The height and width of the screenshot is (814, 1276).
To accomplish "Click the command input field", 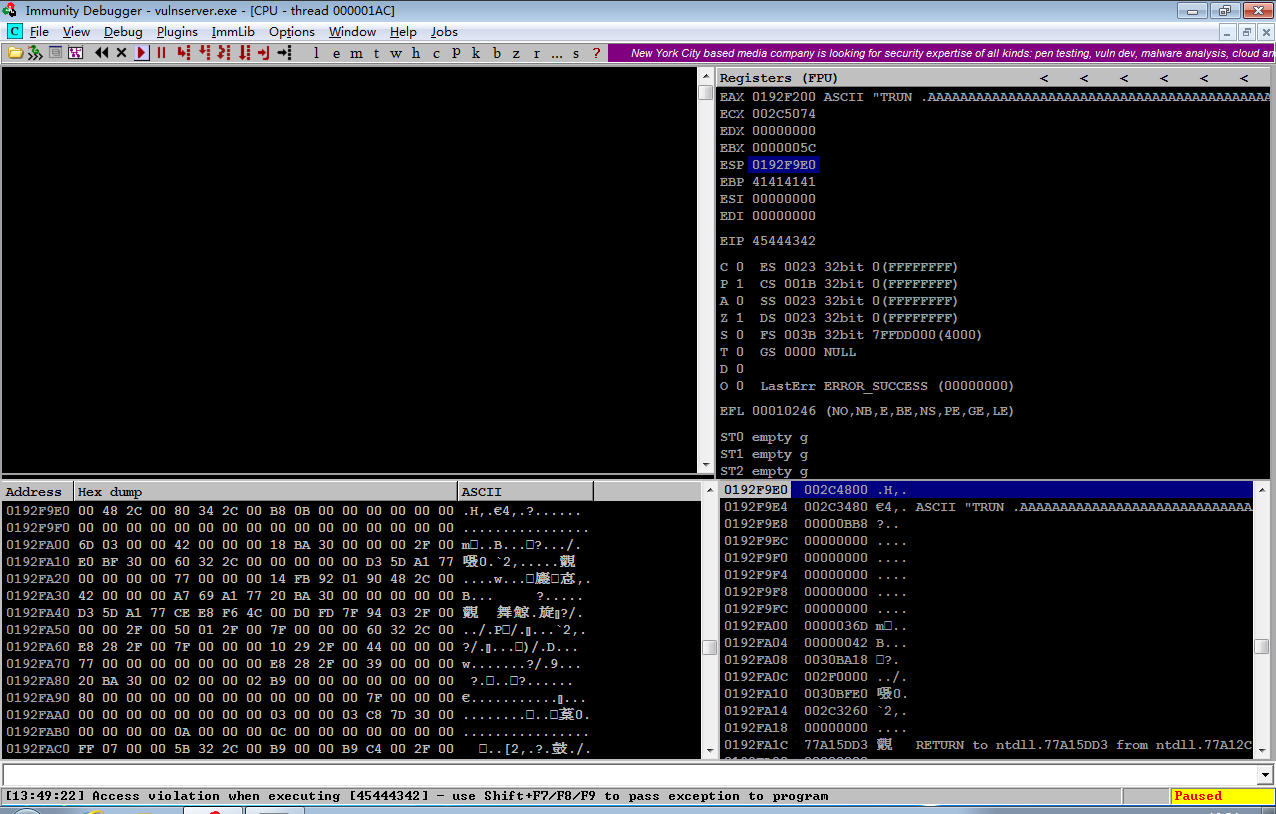I will (x=629, y=775).
